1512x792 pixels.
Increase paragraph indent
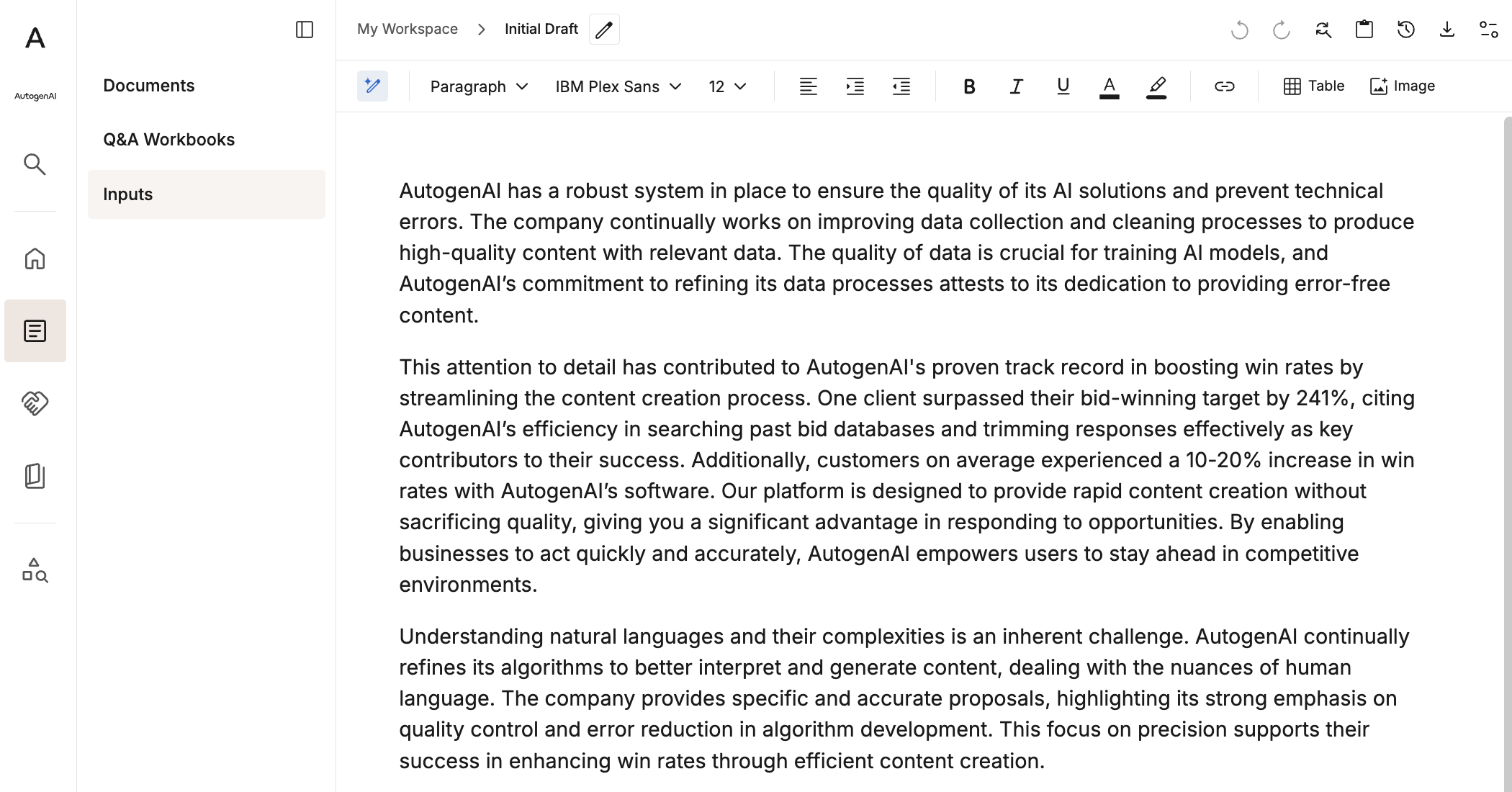pos(855,86)
